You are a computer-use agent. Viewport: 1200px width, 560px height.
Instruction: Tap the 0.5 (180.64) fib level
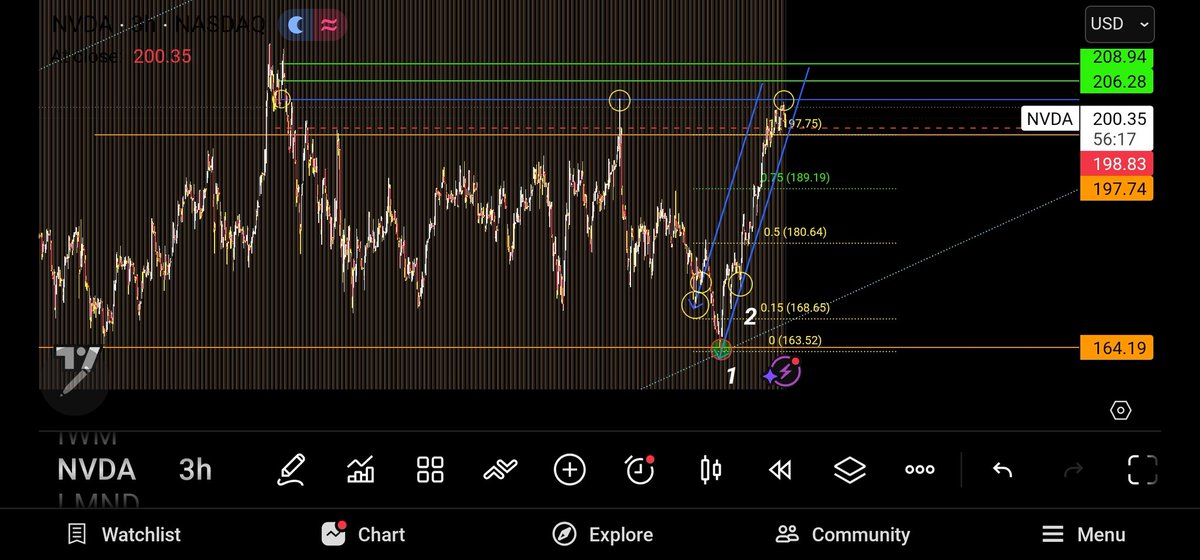pos(795,232)
